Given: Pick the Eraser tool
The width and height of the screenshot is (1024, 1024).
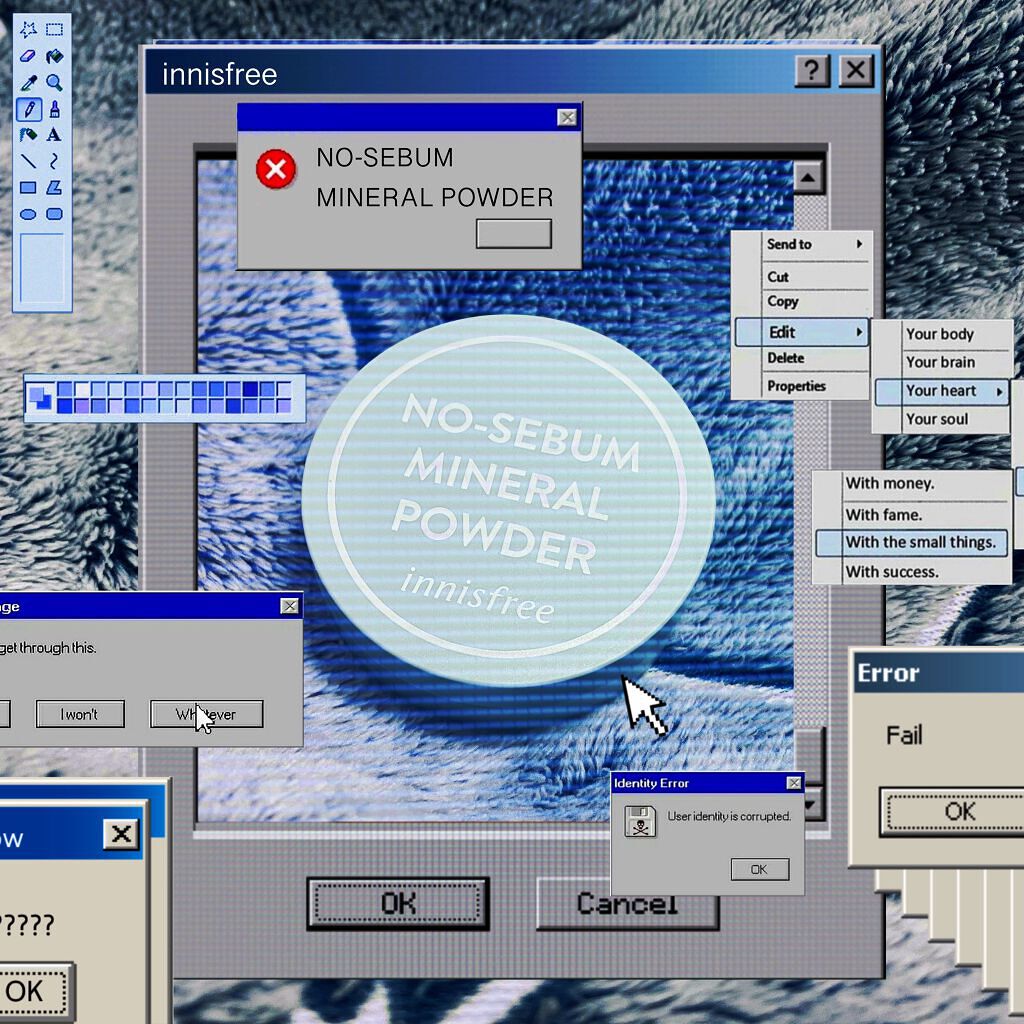Looking at the screenshot, I should [x=28, y=56].
